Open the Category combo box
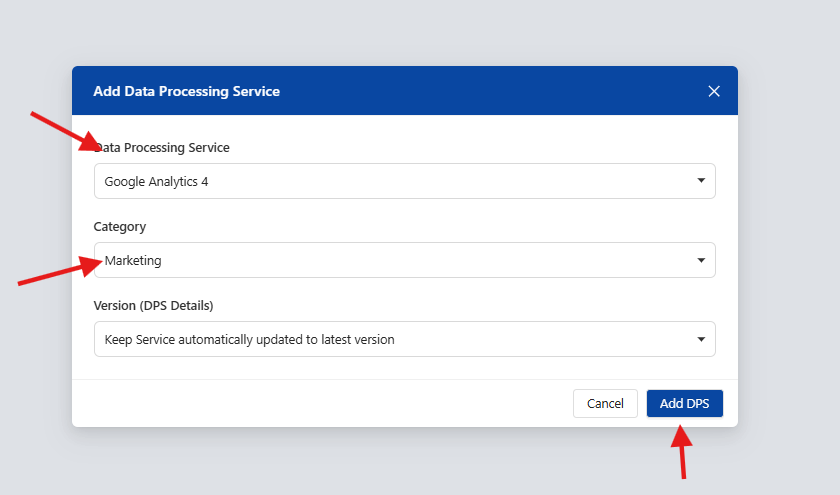Image resolution: width=840 pixels, height=495 pixels. tap(404, 260)
